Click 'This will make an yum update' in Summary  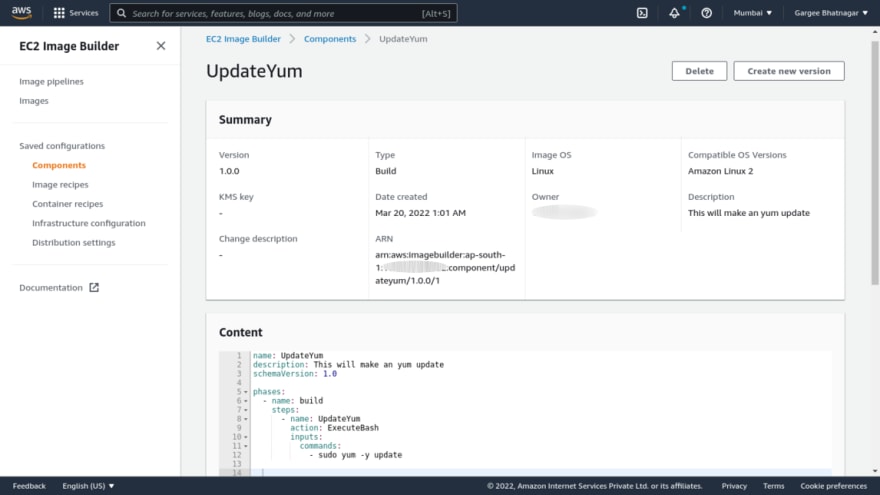point(749,213)
